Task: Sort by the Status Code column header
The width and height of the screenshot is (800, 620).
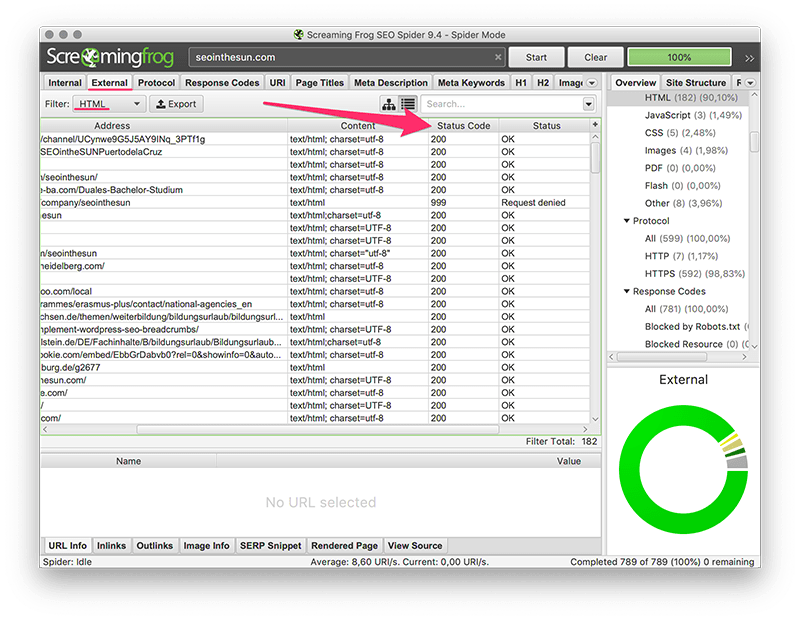Action: tap(463, 126)
